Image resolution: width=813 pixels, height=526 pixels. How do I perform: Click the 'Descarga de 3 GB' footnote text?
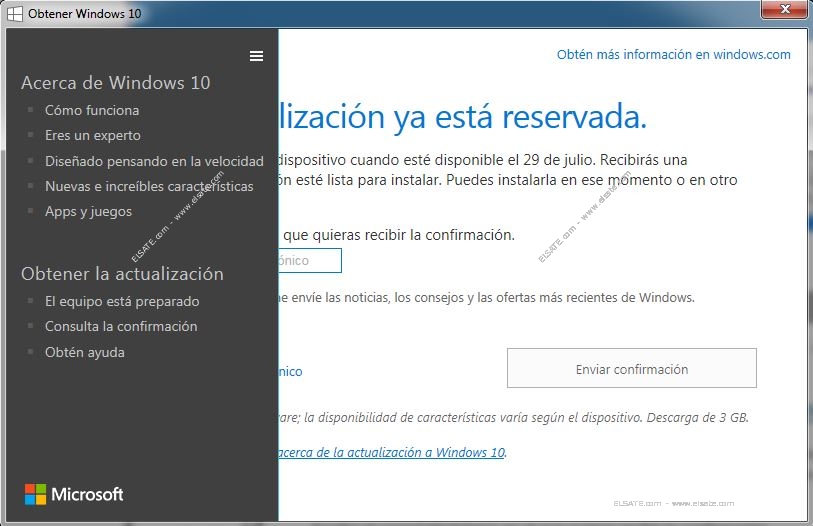coord(697,418)
